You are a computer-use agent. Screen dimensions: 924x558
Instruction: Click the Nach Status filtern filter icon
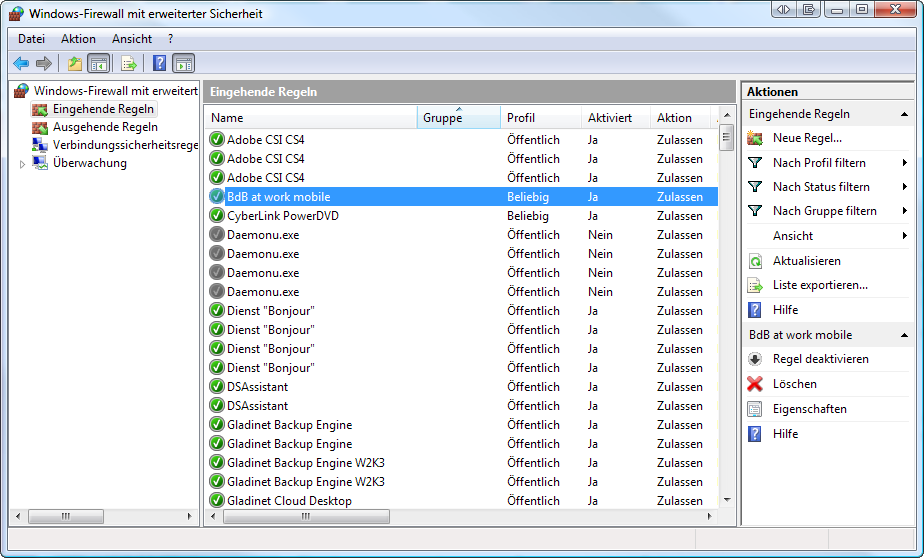pyautogui.click(x=755, y=187)
